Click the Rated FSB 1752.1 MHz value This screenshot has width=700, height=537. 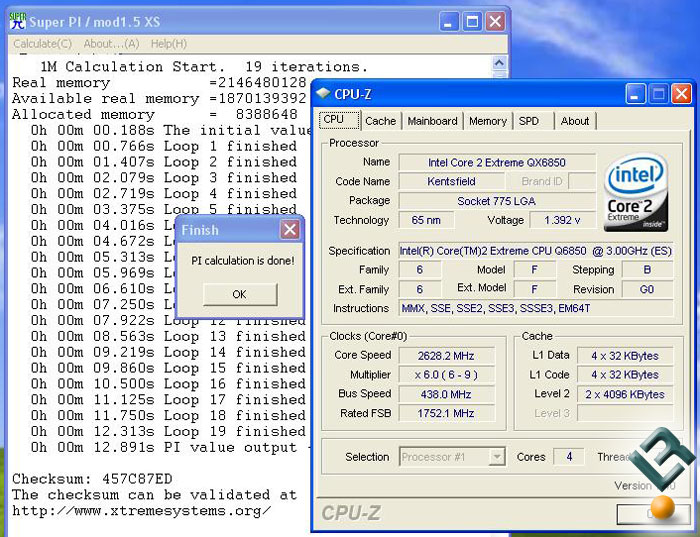tap(446, 413)
